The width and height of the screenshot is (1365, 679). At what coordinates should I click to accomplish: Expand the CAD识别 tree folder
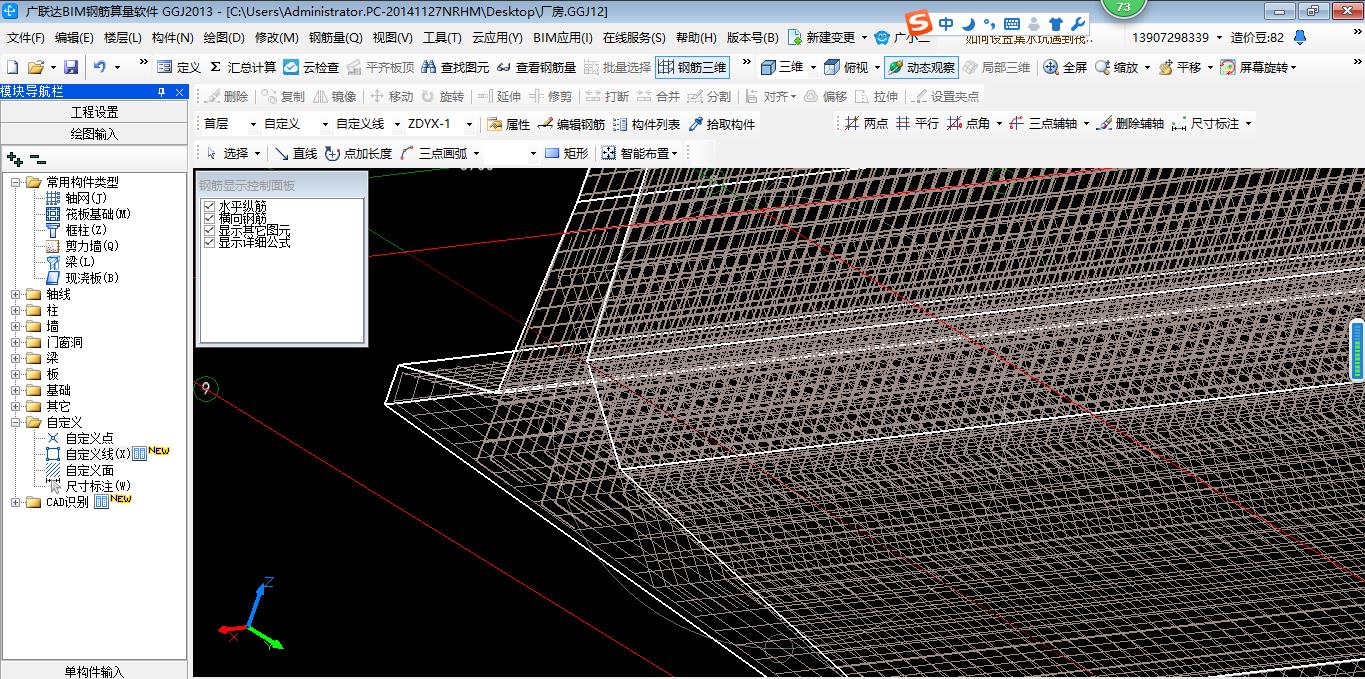16,502
